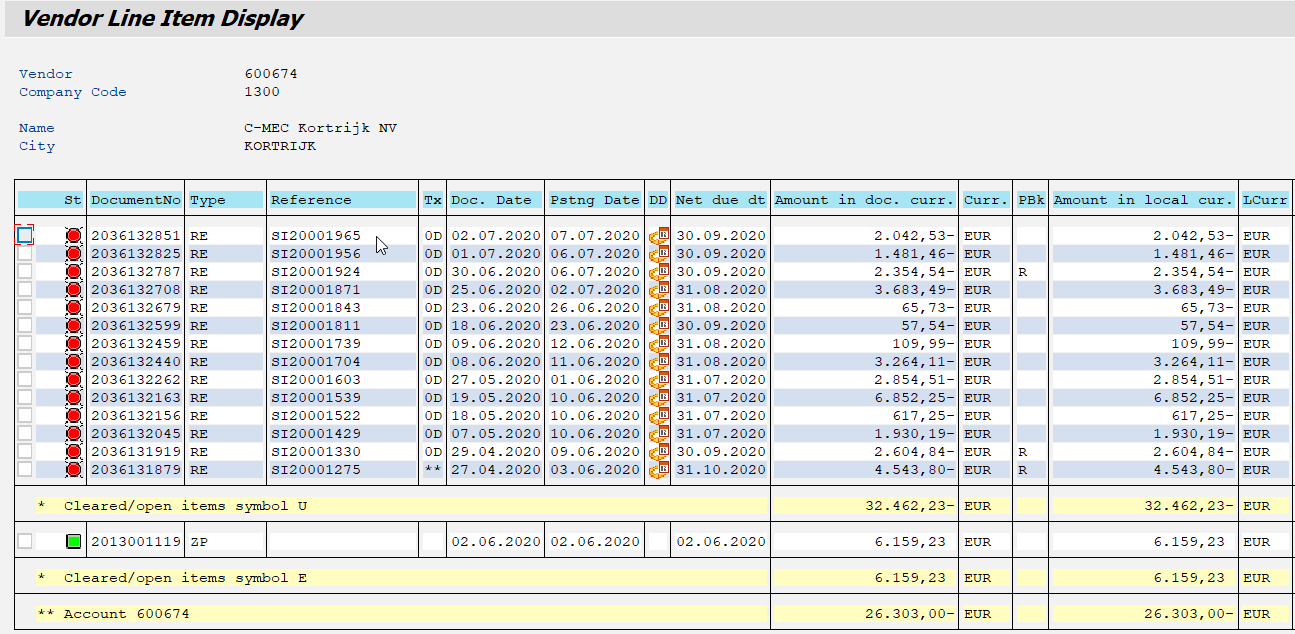Check the box beside payment document 2013001119
Image resolution: width=1295 pixels, height=634 pixels.
[x=25, y=541]
